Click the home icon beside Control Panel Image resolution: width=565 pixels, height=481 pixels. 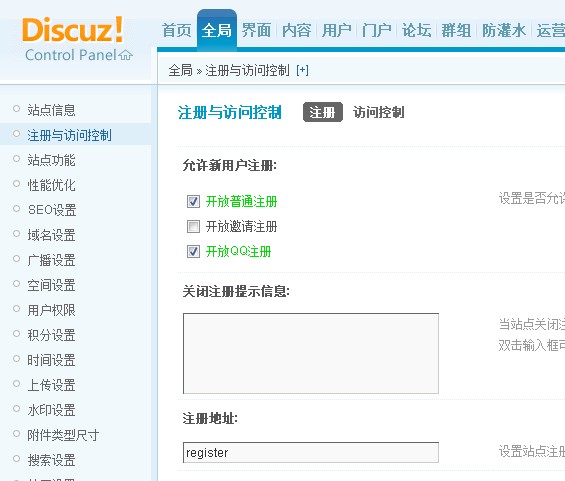(126, 55)
